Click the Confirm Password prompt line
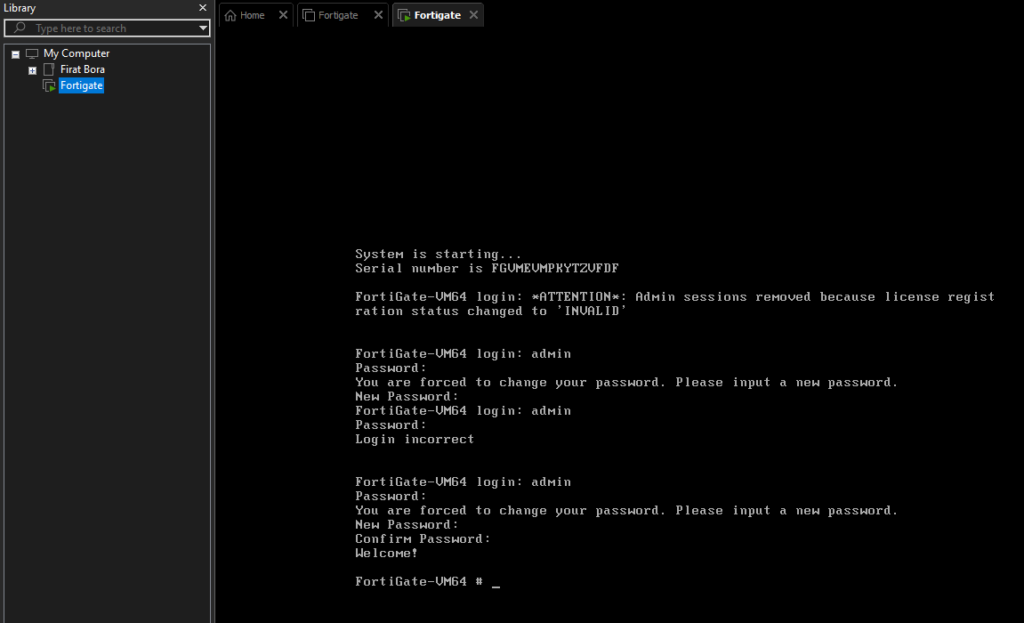Viewport: 1024px width, 623px height. [423, 539]
